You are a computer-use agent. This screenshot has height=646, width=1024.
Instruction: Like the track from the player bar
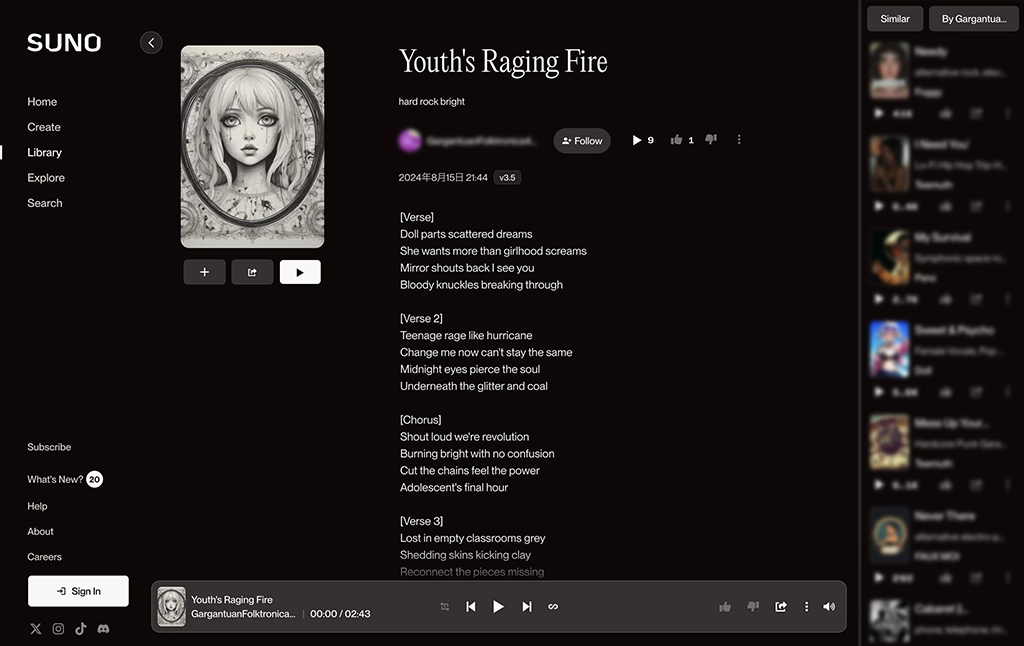click(725, 607)
